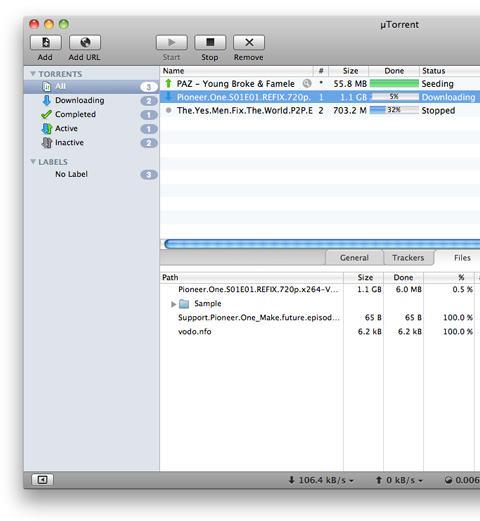Select the Pioneer.One.S01E01 torrent row
This screenshot has height=521, width=480.
(x=320, y=97)
